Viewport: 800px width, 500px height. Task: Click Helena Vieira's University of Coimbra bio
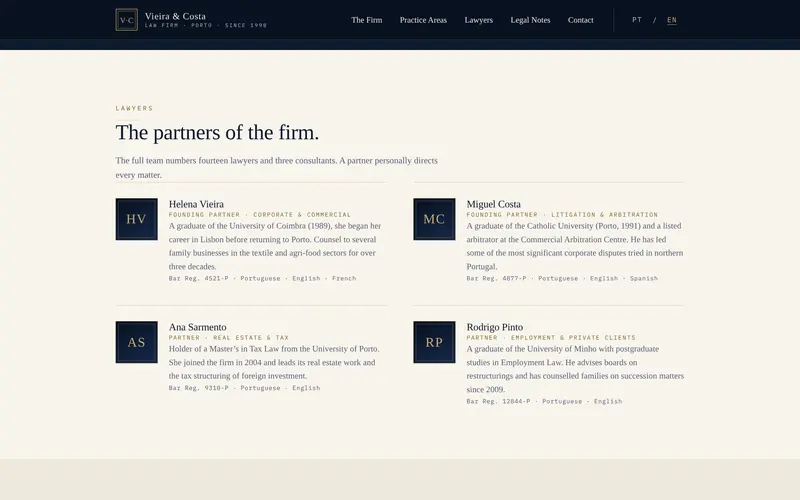pyautogui.click(x=275, y=246)
